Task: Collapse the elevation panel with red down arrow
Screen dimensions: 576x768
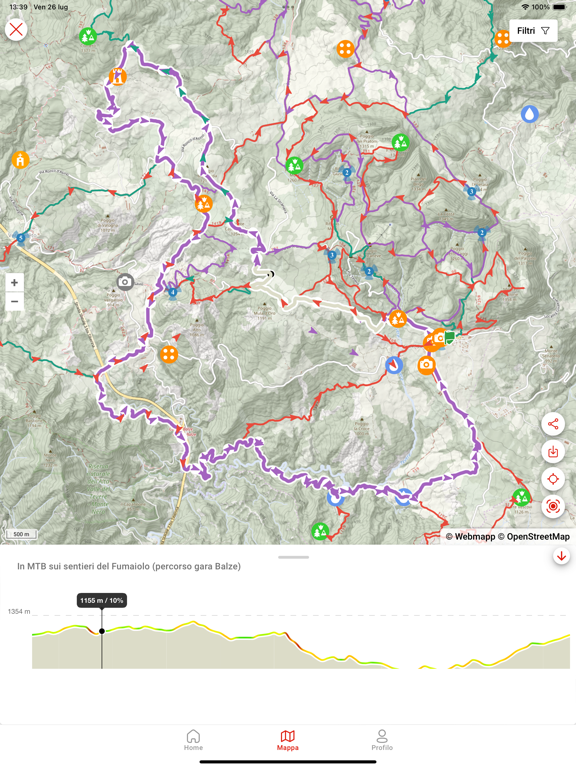Action: 561,556
